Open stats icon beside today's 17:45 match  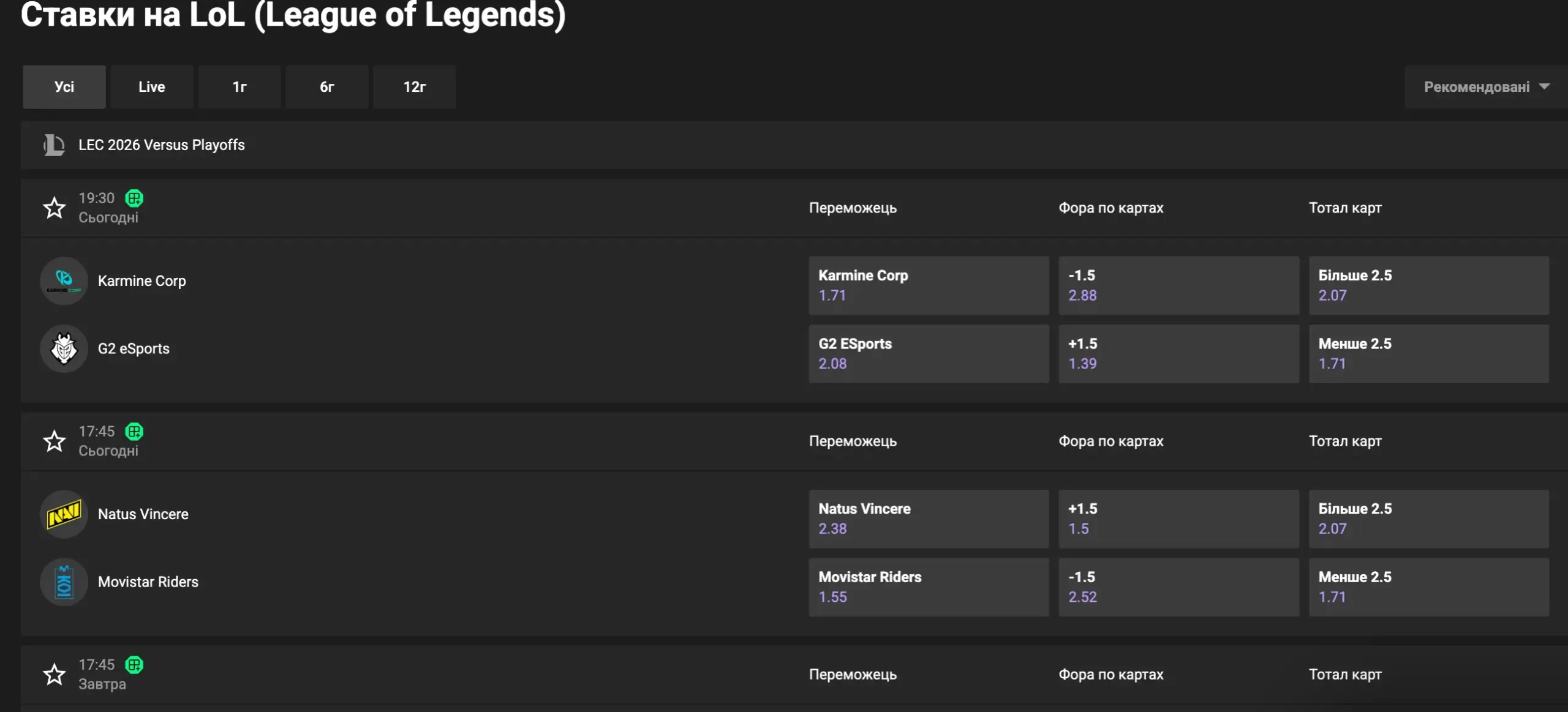134,432
